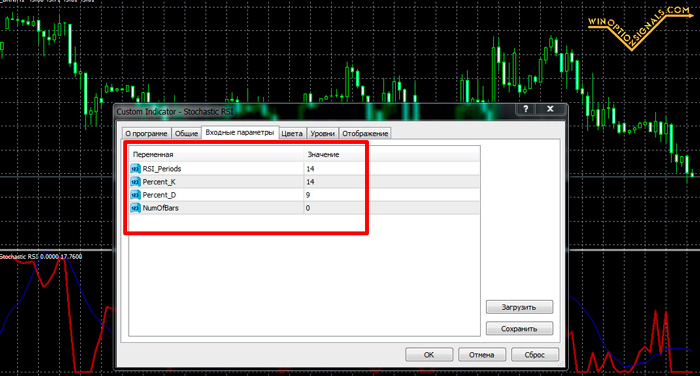This screenshot has height=376, width=700.
Task: Click the Percent_K variable icon
Action: point(135,182)
